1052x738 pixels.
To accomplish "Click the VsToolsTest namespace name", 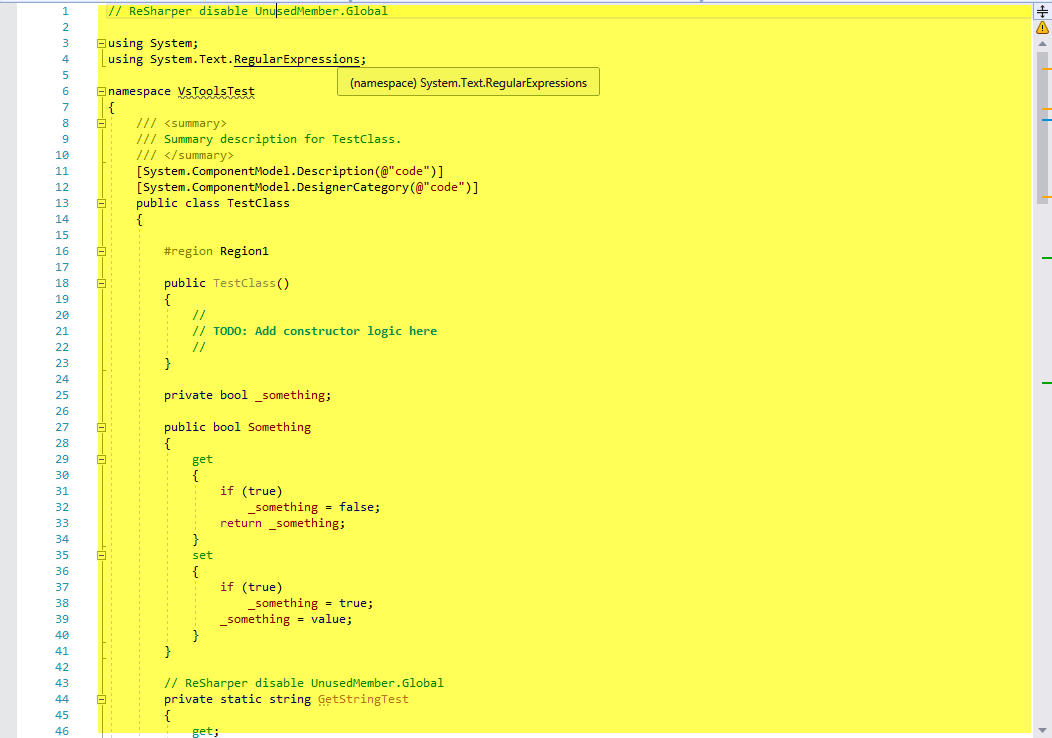I will tap(216, 91).
